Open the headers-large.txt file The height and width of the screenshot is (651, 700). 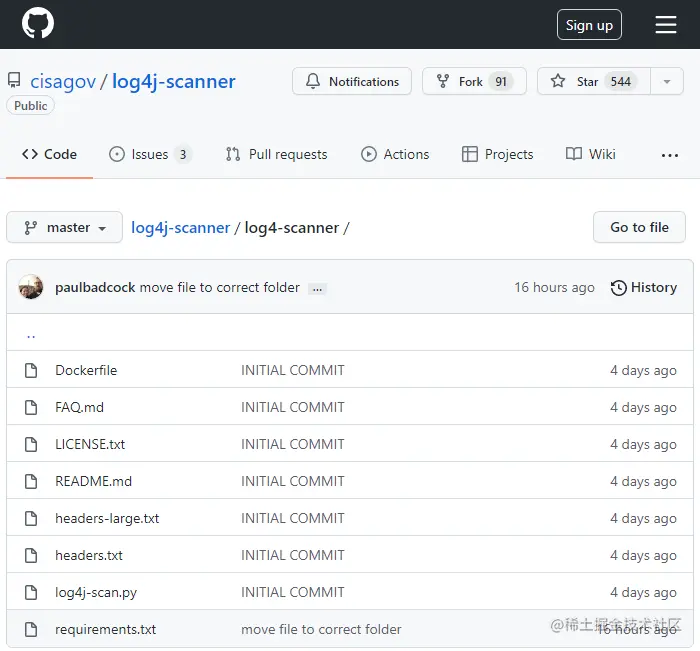pos(107,518)
